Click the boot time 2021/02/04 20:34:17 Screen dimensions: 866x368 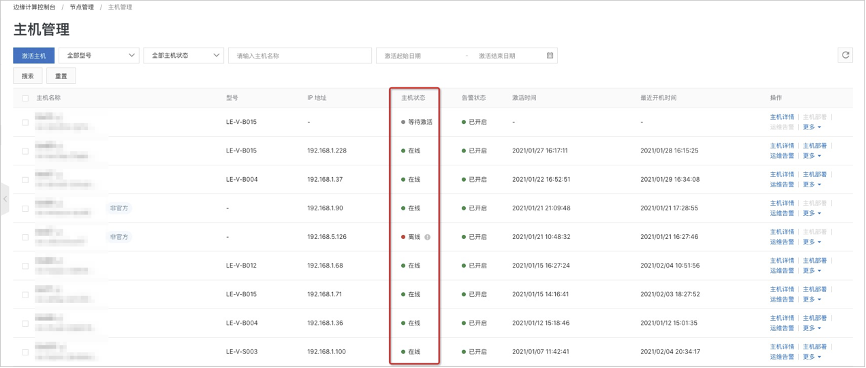click(x=670, y=352)
